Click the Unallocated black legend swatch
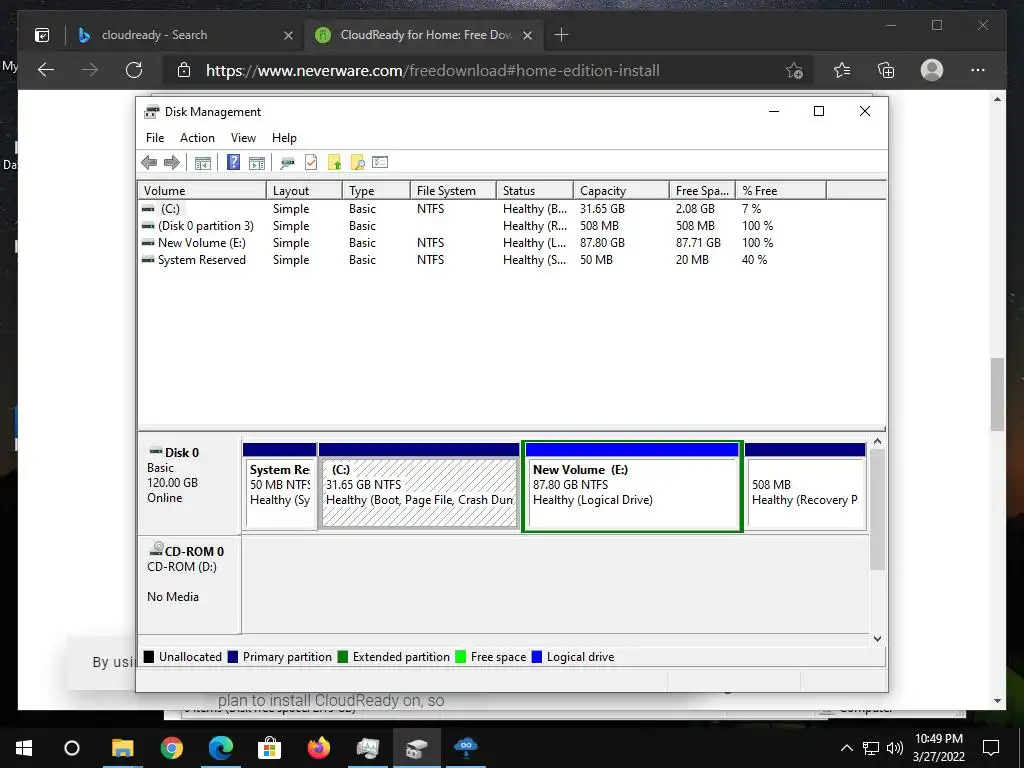Image resolution: width=1024 pixels, height=768 pixels. (149, 657)
